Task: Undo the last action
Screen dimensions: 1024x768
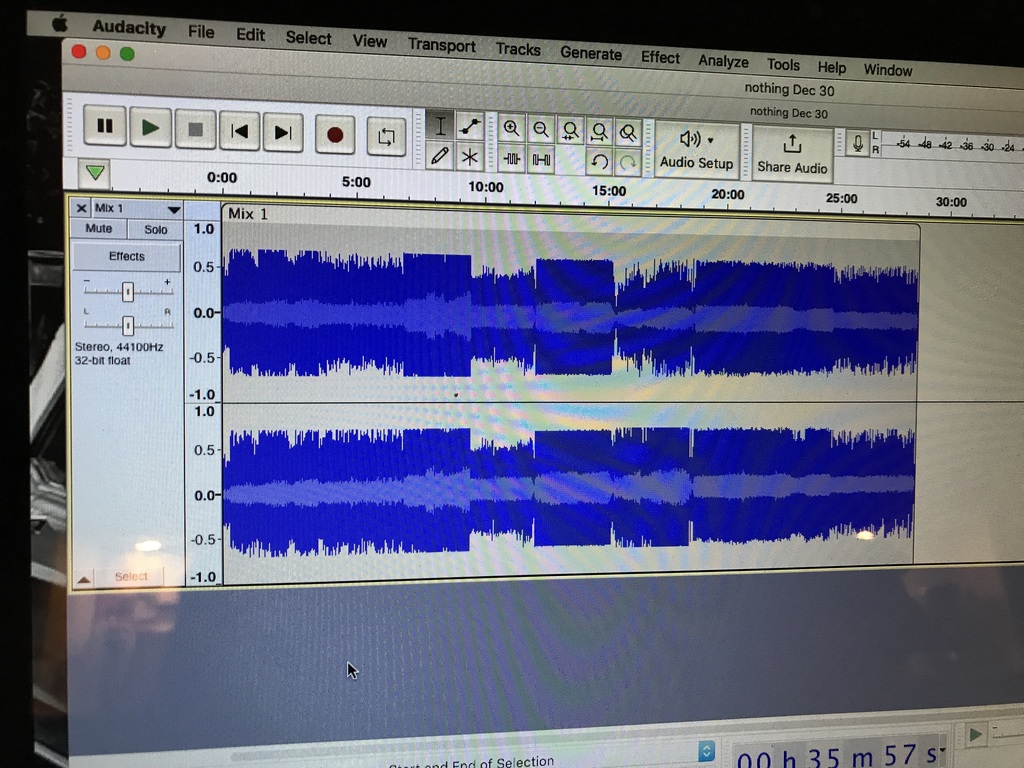Action: [599, 161]
